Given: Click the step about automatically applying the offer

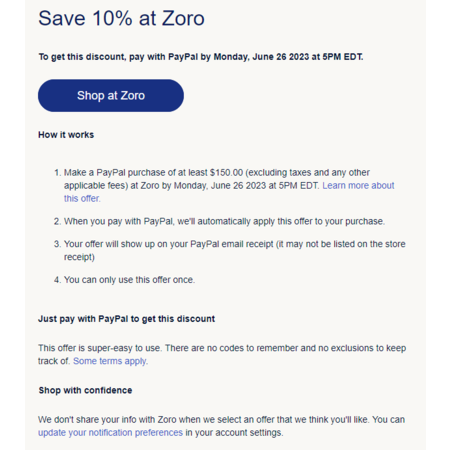Looking at the screenshot, I should click(224, 221).
